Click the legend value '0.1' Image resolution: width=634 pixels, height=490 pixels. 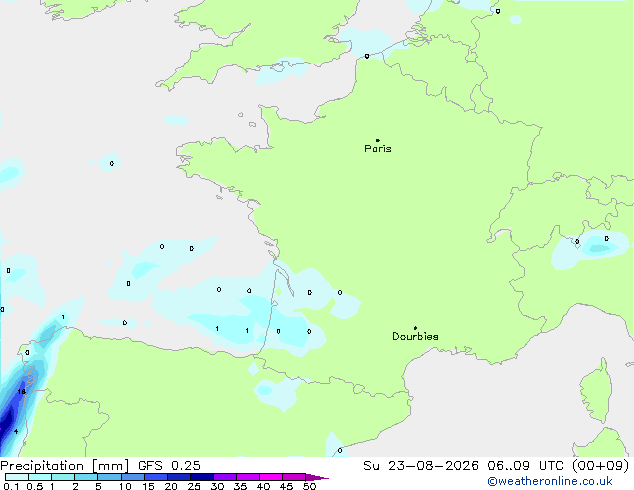[x=11, y=486]
